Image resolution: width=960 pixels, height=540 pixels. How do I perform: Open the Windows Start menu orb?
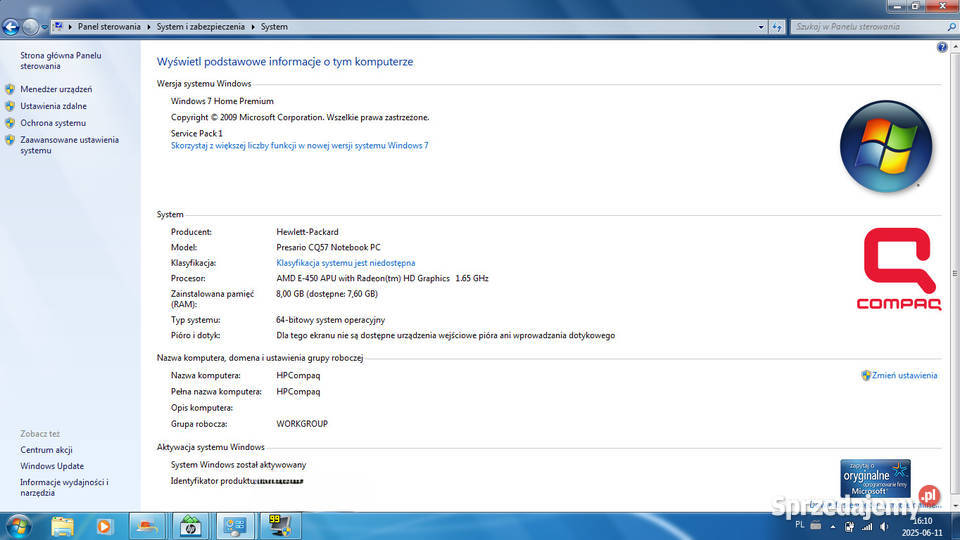[x=18, y=527]
